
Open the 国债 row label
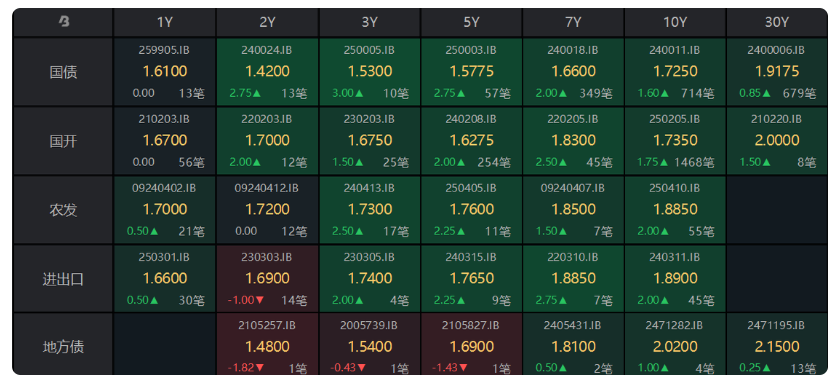point(63,72)
